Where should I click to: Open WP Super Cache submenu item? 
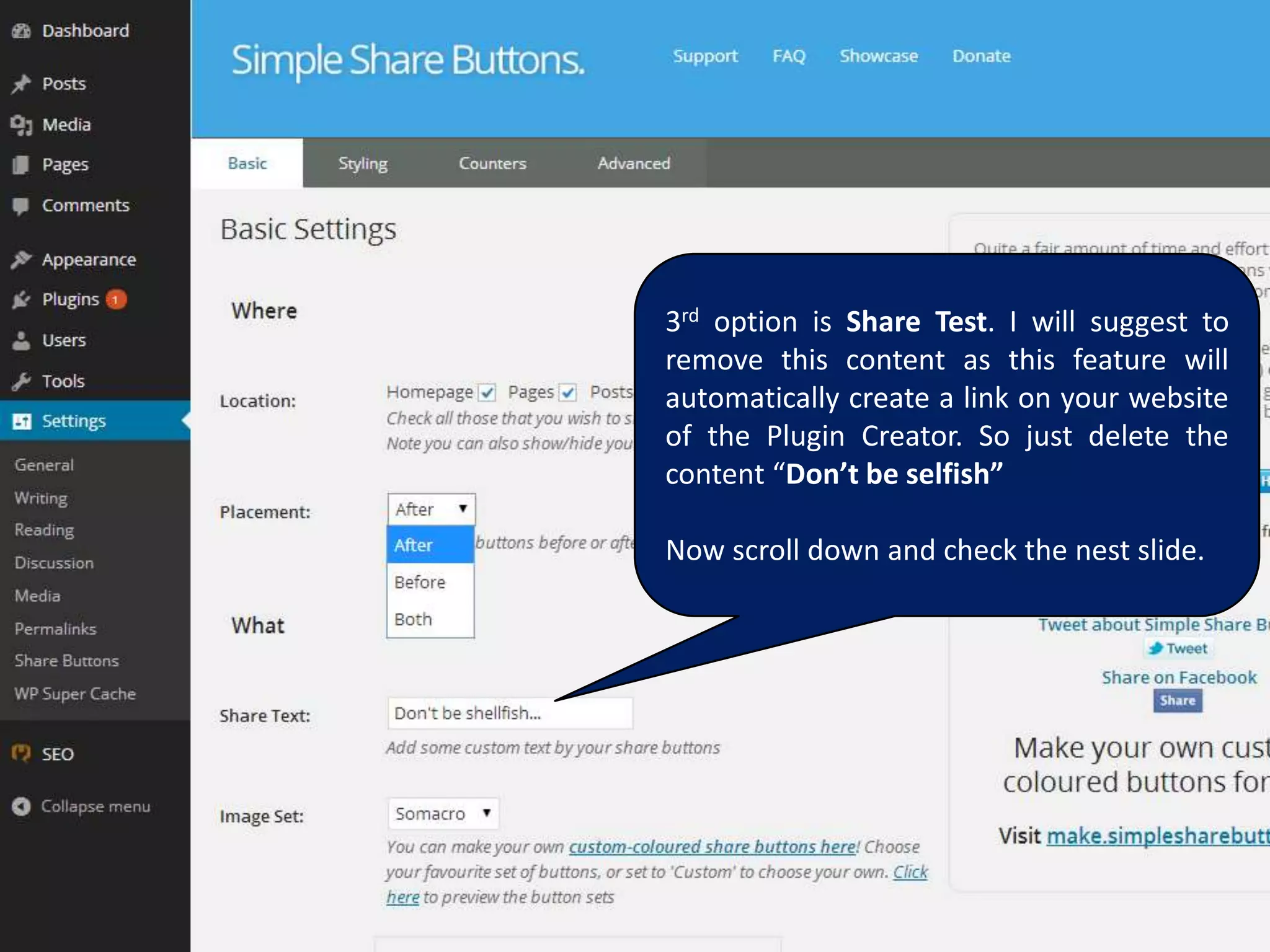[x=75, y=694]
